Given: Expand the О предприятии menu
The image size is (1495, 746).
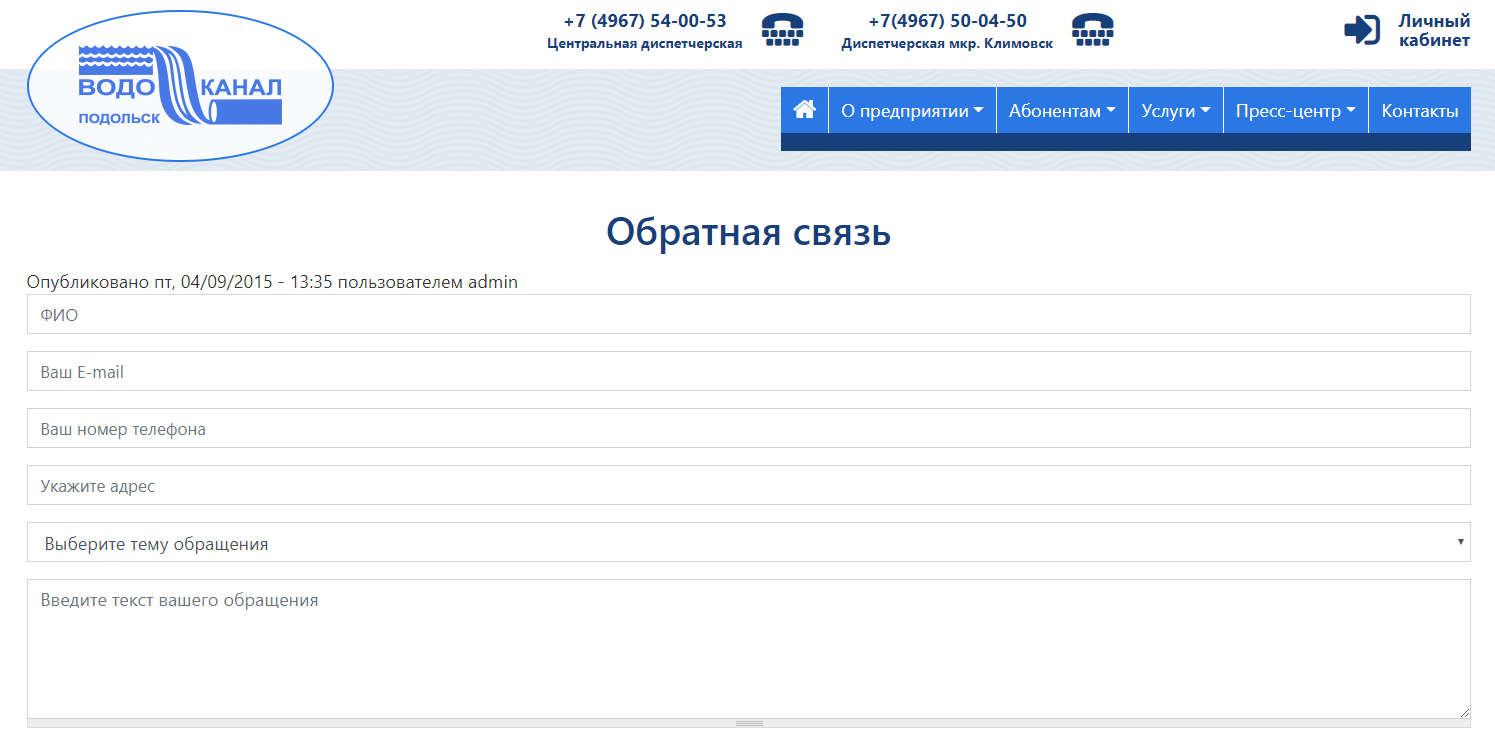Looking at the screenshot, I should pos(912,111).
